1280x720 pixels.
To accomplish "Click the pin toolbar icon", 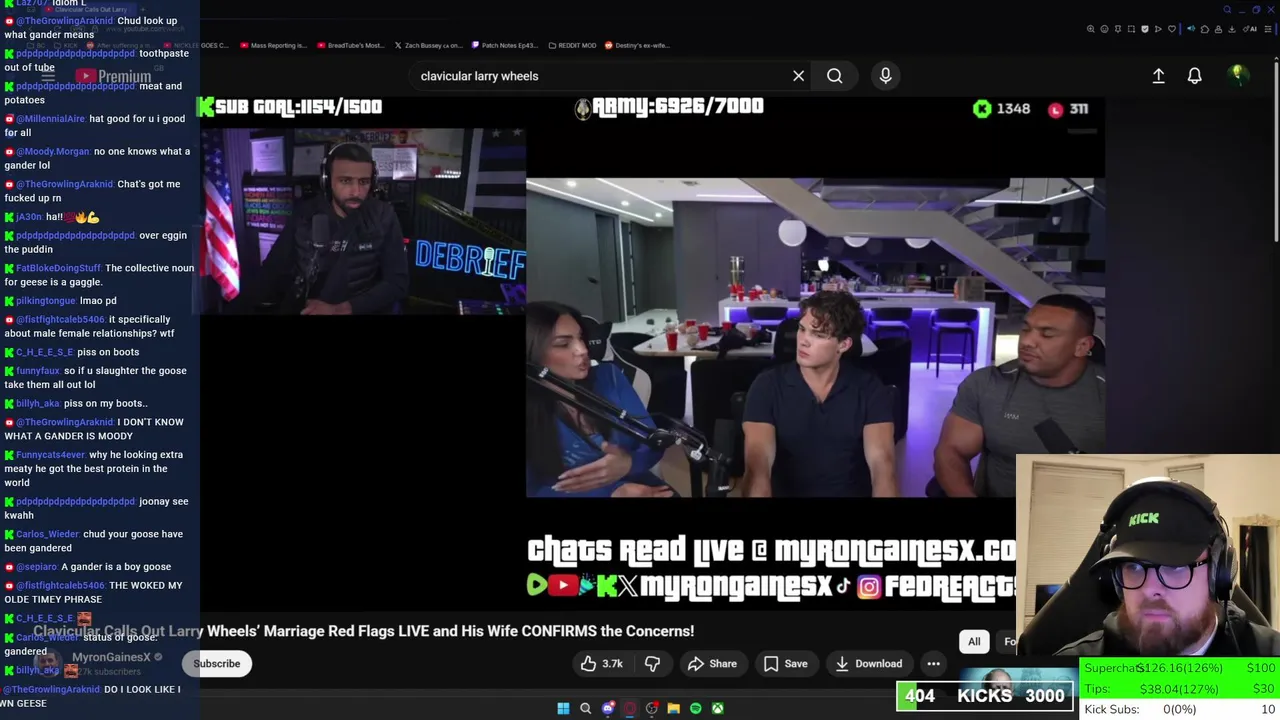I will pyautogui.click(x=1118, y=29).
